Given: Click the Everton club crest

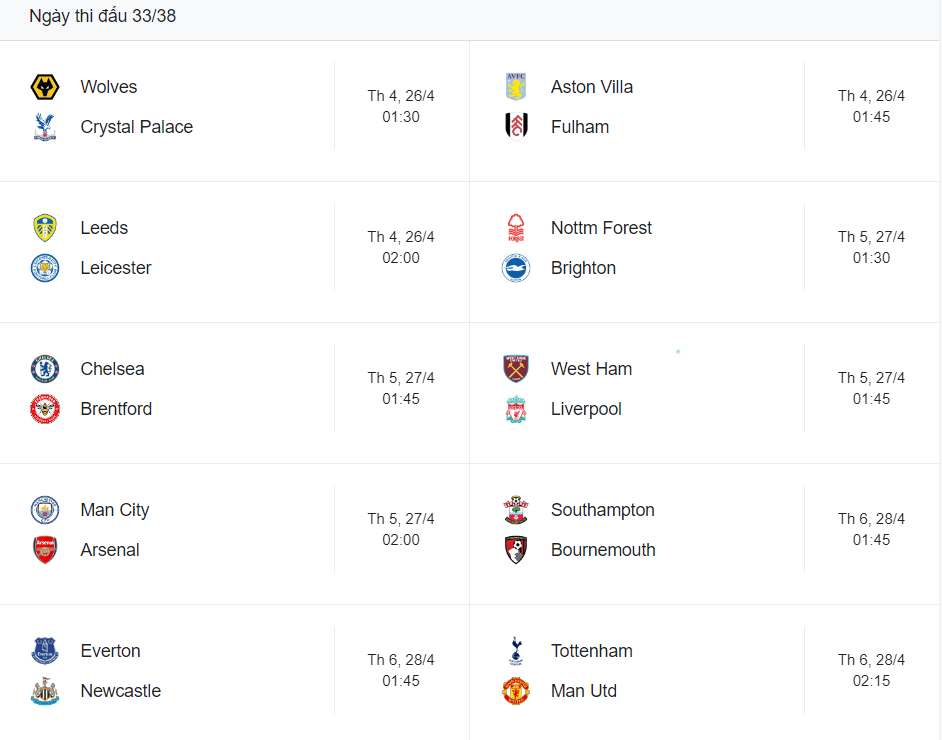Looking at the screenshot, I should coord(45,651).
